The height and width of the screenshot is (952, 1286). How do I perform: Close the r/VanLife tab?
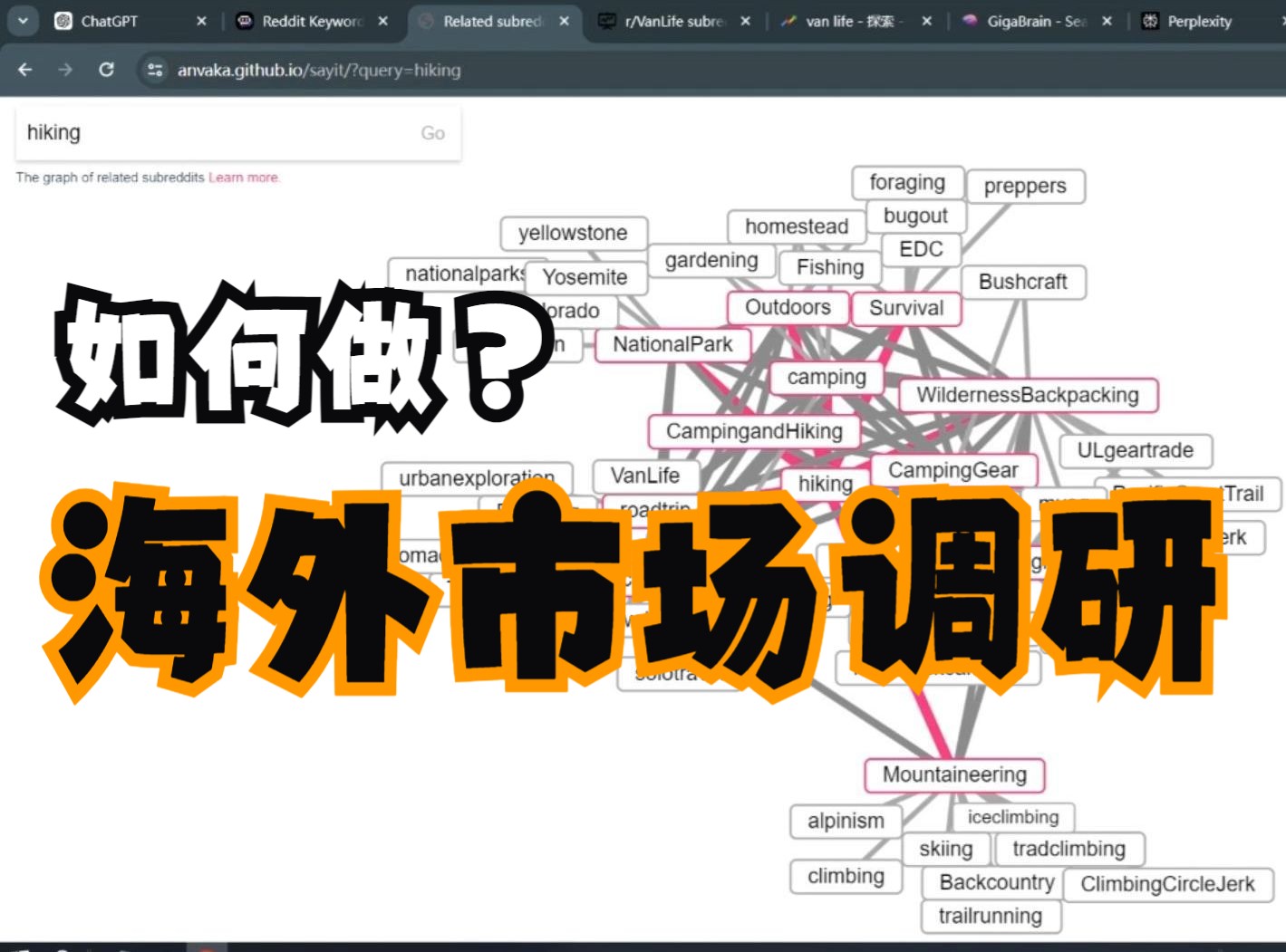745,21
